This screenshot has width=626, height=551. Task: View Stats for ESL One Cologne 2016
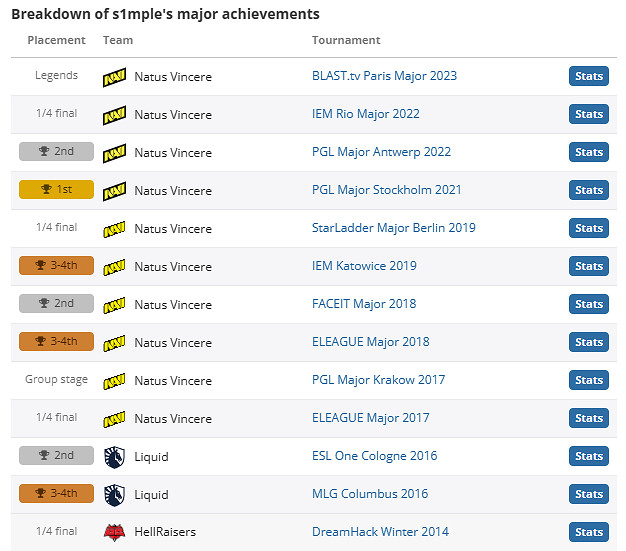coord(589,456)
